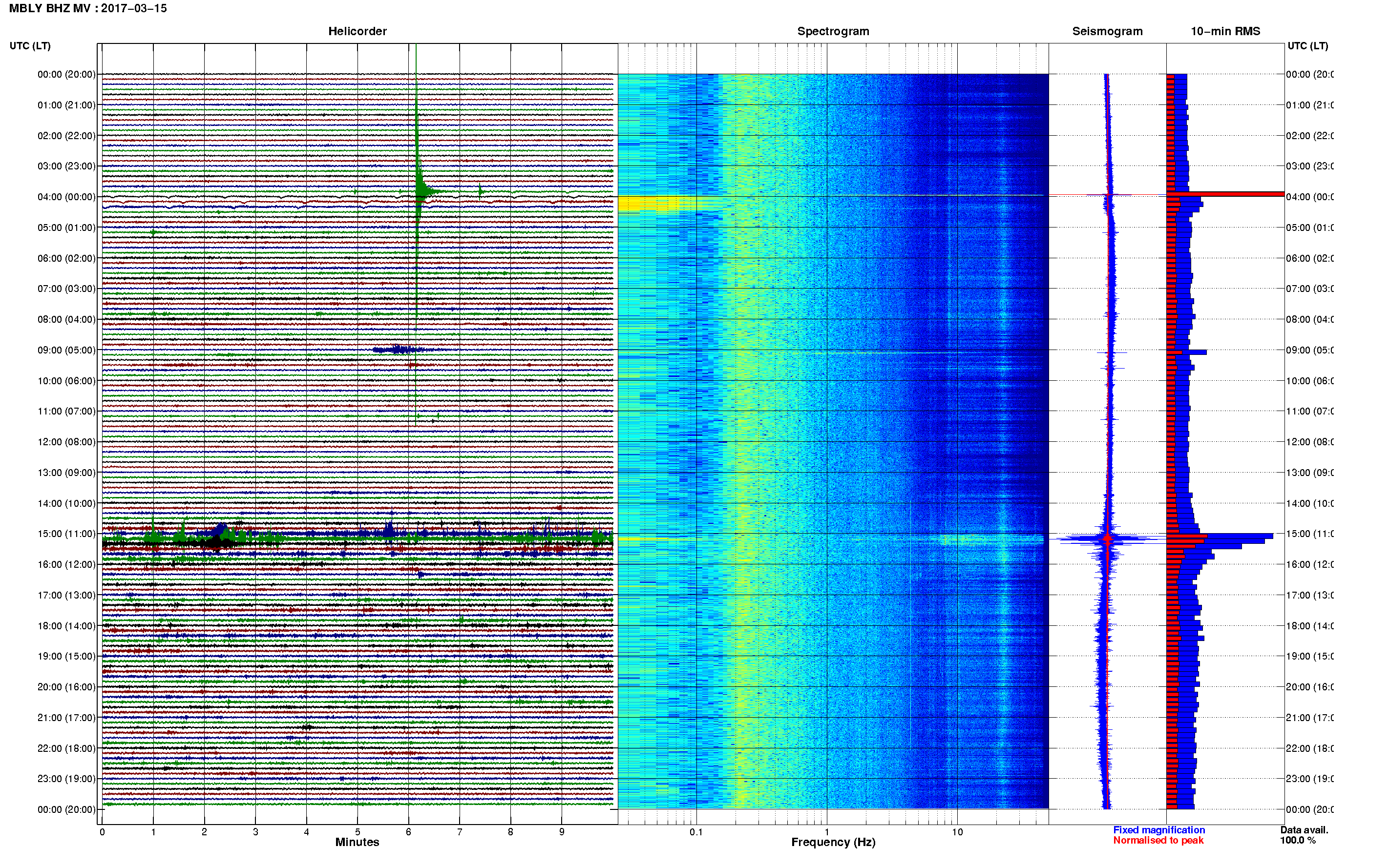
Task: Select 17:00 (13:00) on the Helicorder time axis
Action: (x=66, y=595)
